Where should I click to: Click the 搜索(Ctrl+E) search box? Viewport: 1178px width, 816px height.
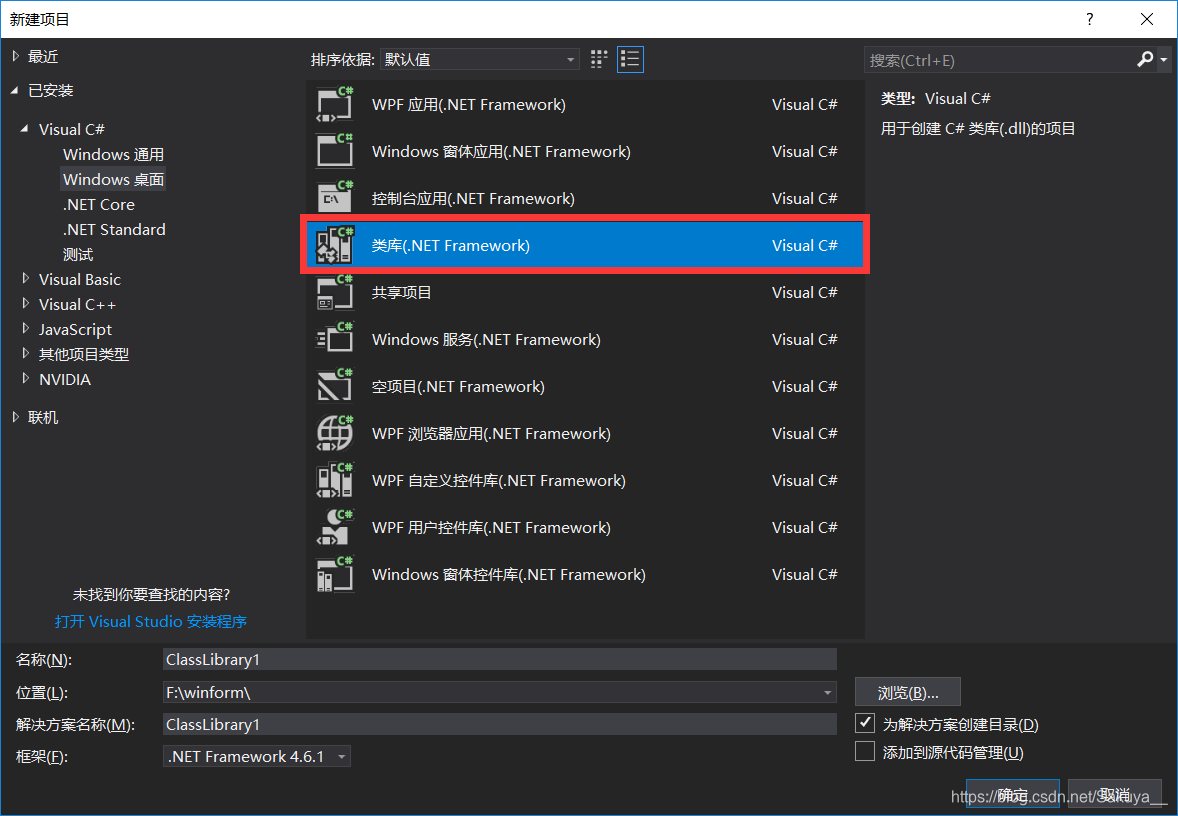tap(999, 60)
